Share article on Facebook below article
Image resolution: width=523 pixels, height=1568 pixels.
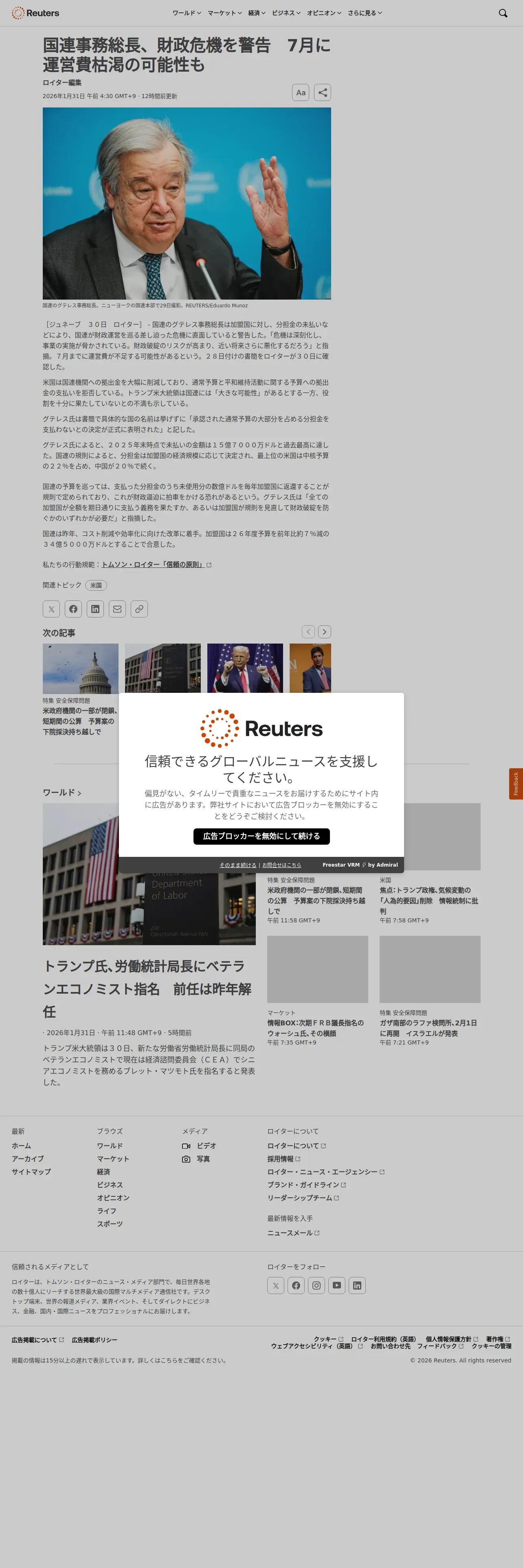pyautogui.click(x=74, y=609)
